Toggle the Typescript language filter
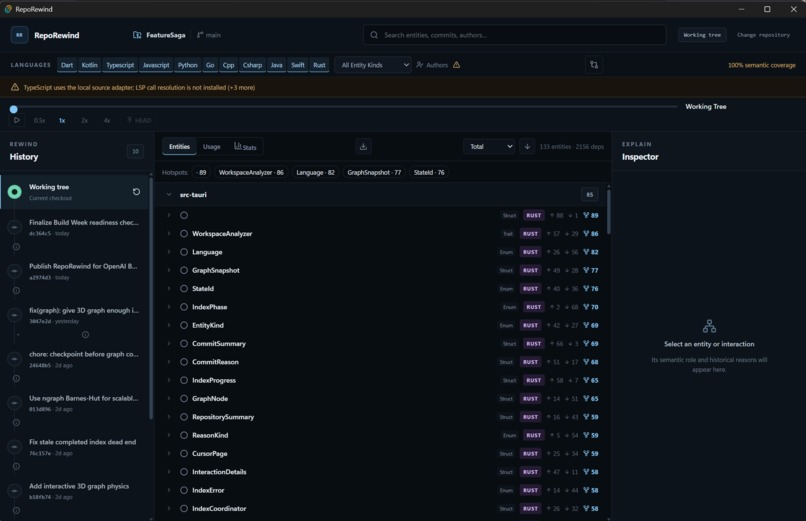Screen dimensions: 806x521 pyautogui.click(x=120, y=65)
